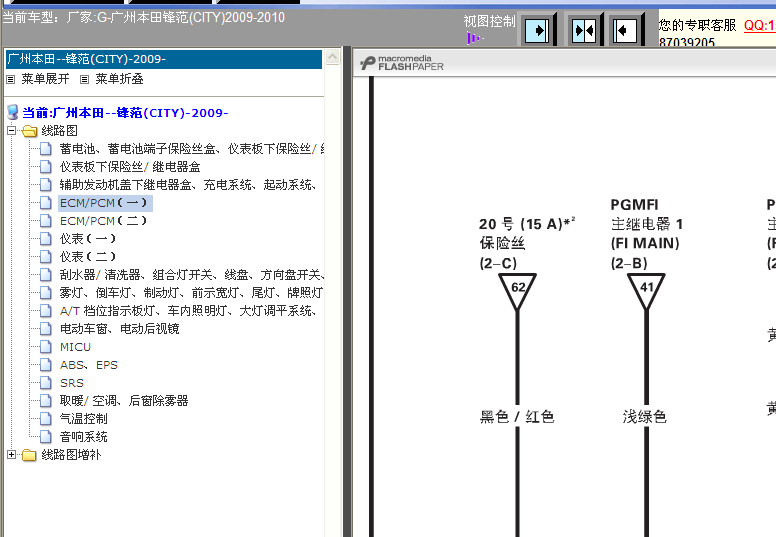Click the tree panel scroll-up arrow
This screenshot has height=537, width=776.
333,57
